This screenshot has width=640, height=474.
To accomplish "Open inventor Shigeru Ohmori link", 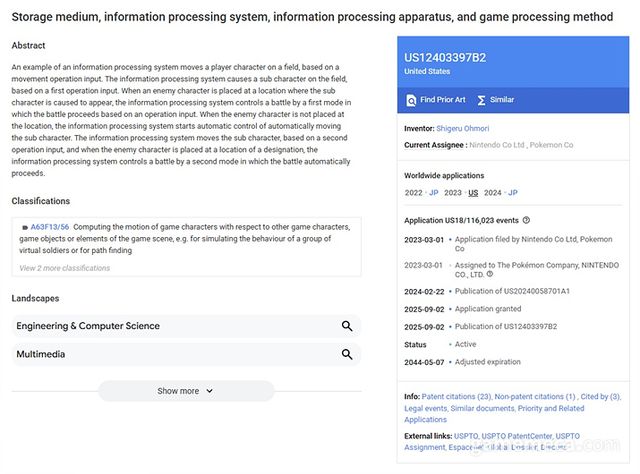I will (462, 128).
